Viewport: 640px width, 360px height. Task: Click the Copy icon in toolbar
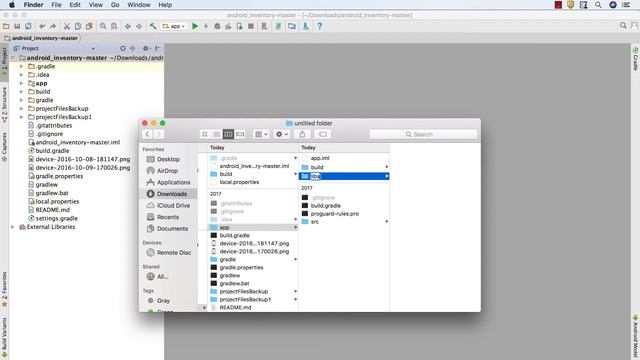[x=78, y=26]
